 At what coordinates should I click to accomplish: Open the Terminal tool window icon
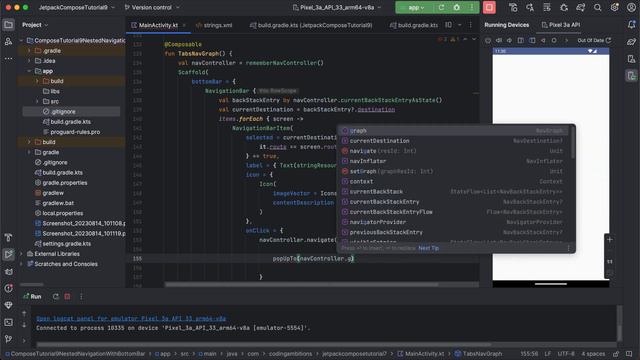tap(8, 322)
